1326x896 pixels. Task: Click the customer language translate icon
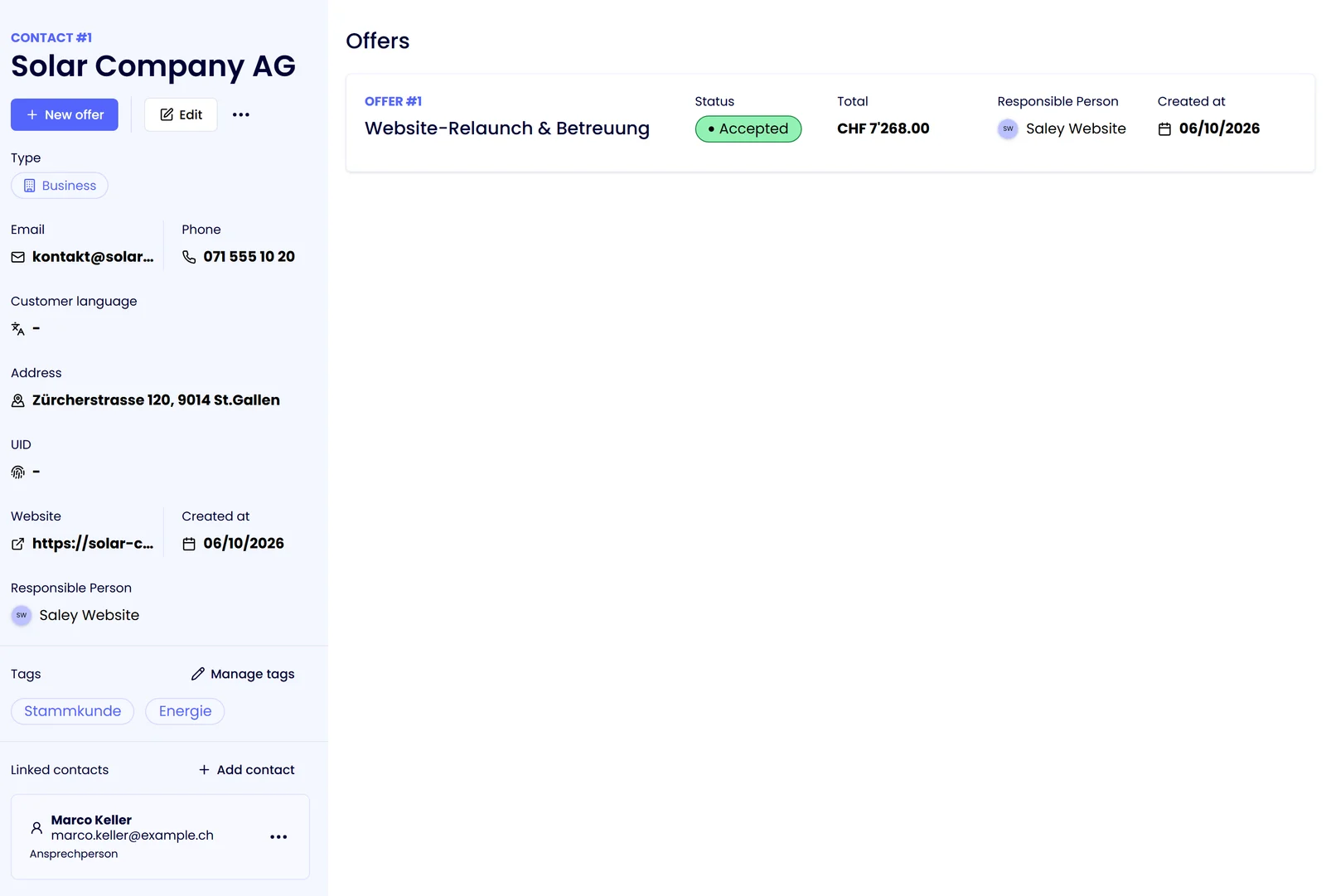tap(17, 329)
